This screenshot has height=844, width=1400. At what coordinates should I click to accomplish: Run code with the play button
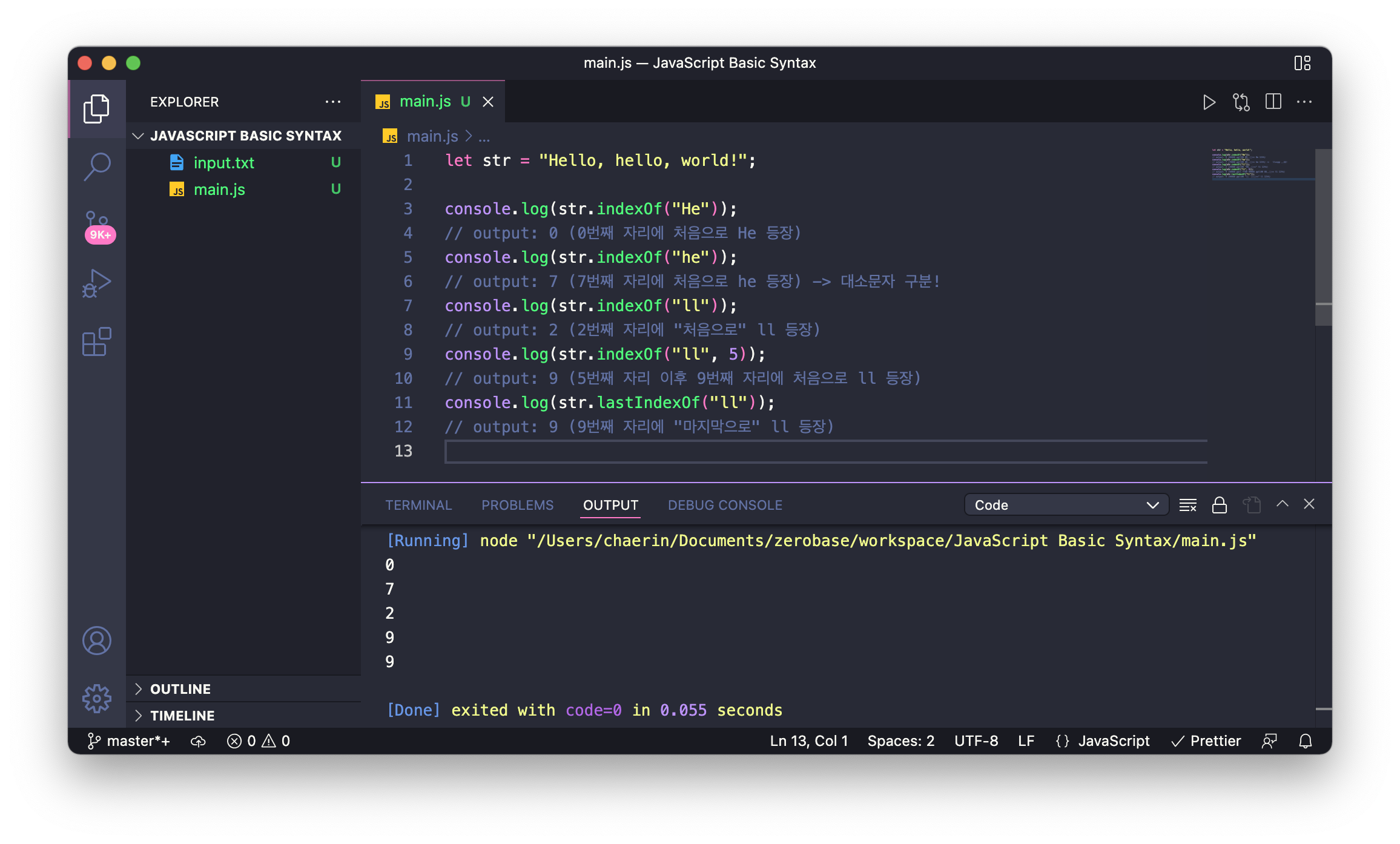point(1209,102)
